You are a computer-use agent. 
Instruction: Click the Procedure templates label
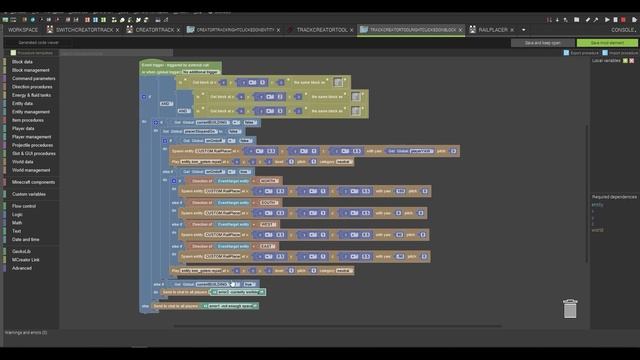pyautogui.click(x=35, y=53)
